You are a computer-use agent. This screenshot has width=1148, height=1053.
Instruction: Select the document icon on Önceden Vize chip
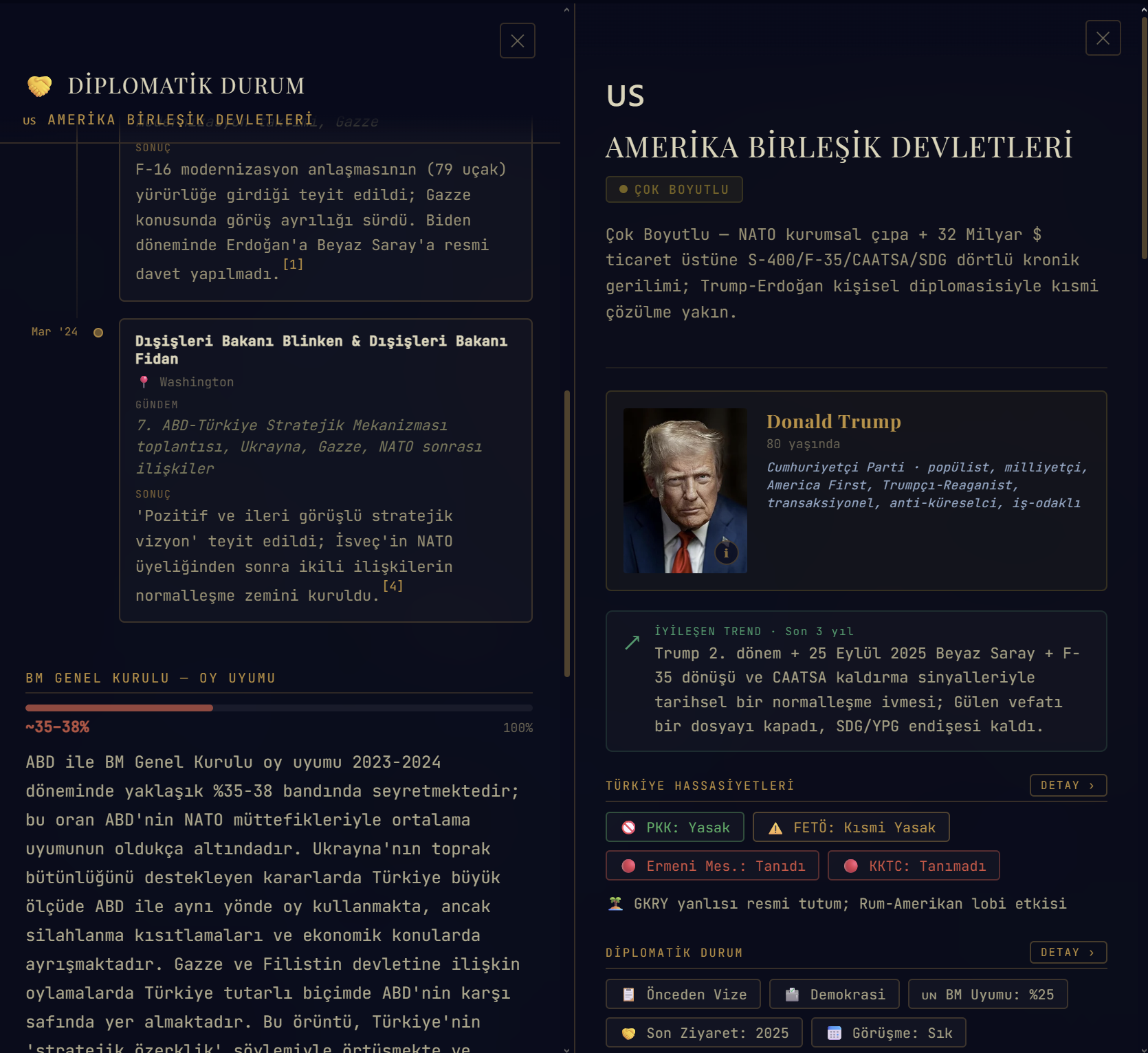[x=628, y=993]
